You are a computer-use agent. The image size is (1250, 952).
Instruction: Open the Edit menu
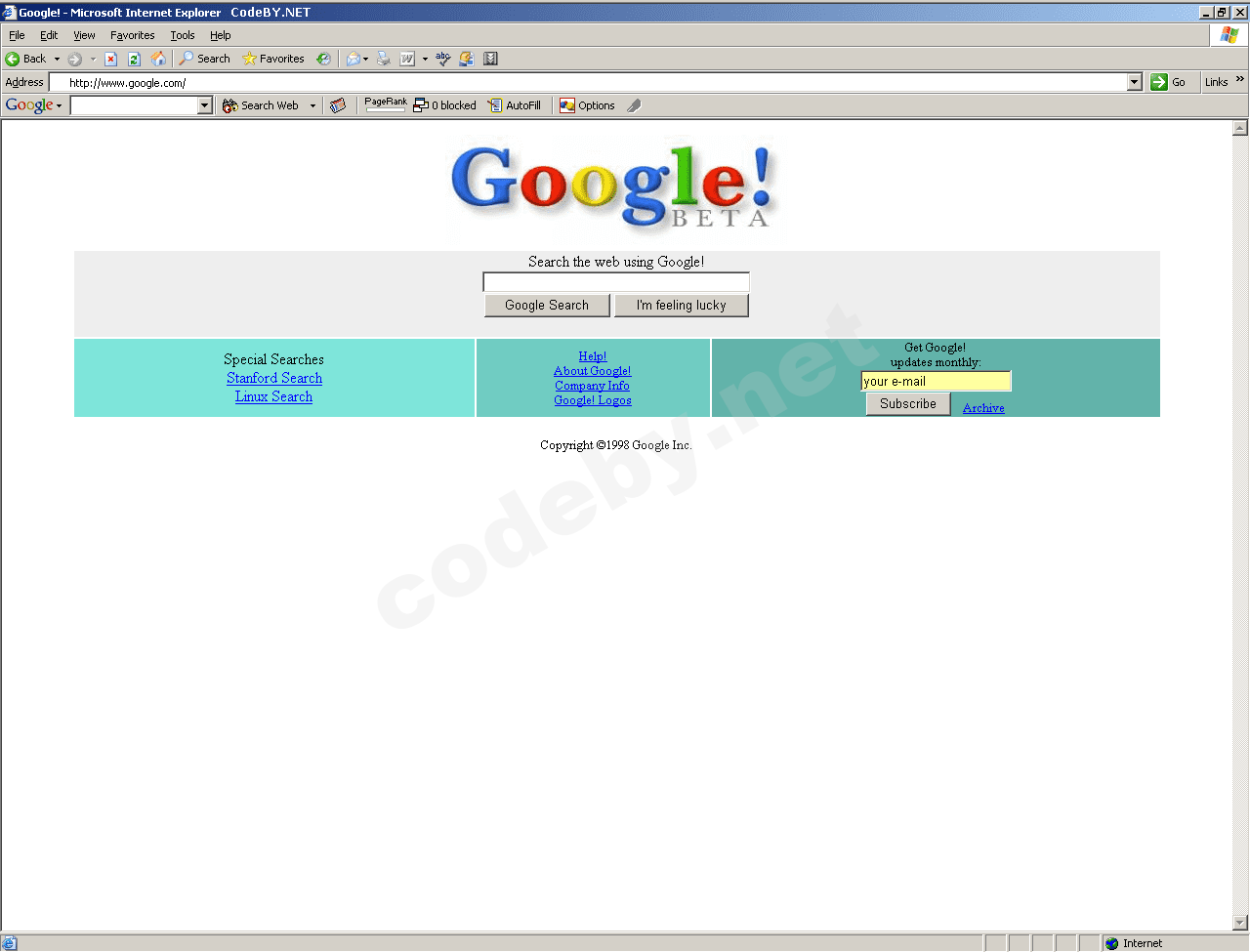point(49,35)
